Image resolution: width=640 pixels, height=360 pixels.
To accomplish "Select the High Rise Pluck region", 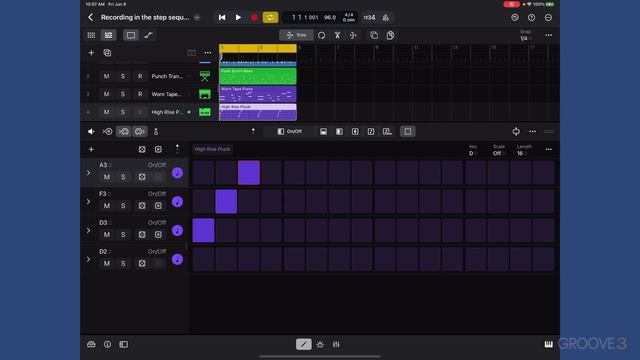I will (x=258, y=112).
